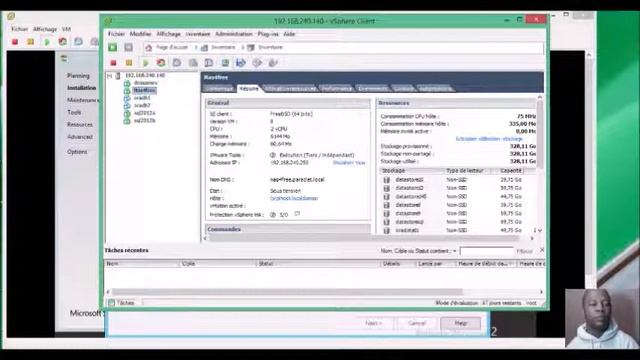Screen dimensions: 640x360
Task: Click red stop icon in background window toolbar
Action: 15,42
